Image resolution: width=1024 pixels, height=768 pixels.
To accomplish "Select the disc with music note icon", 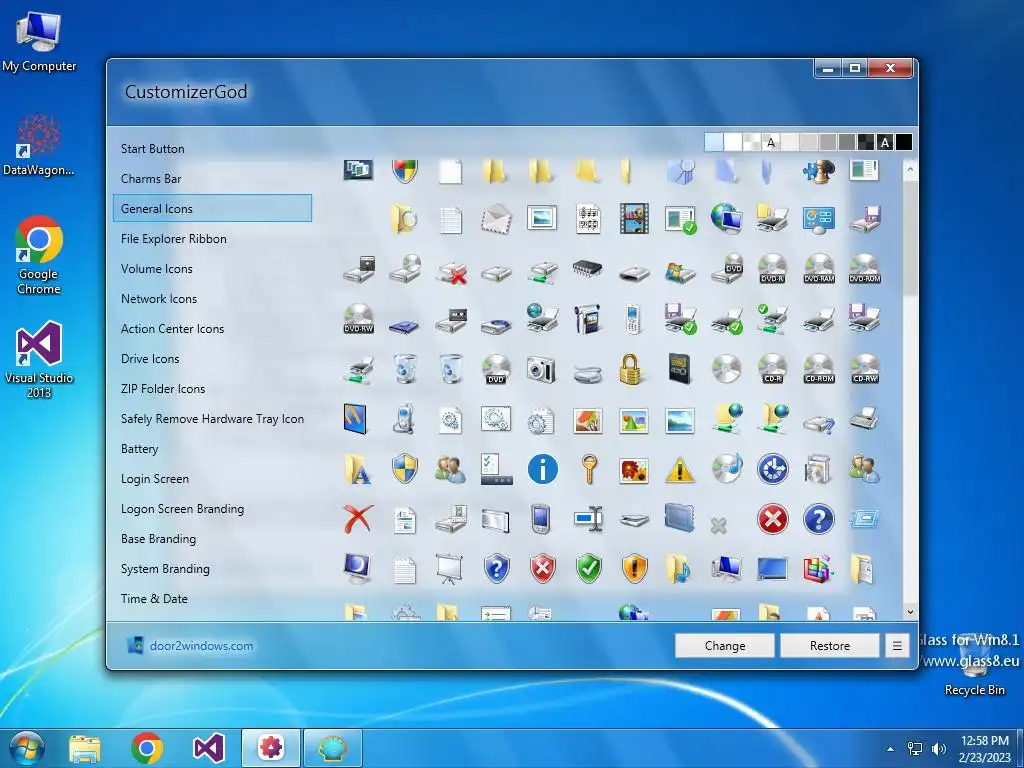I will point(727,469).
